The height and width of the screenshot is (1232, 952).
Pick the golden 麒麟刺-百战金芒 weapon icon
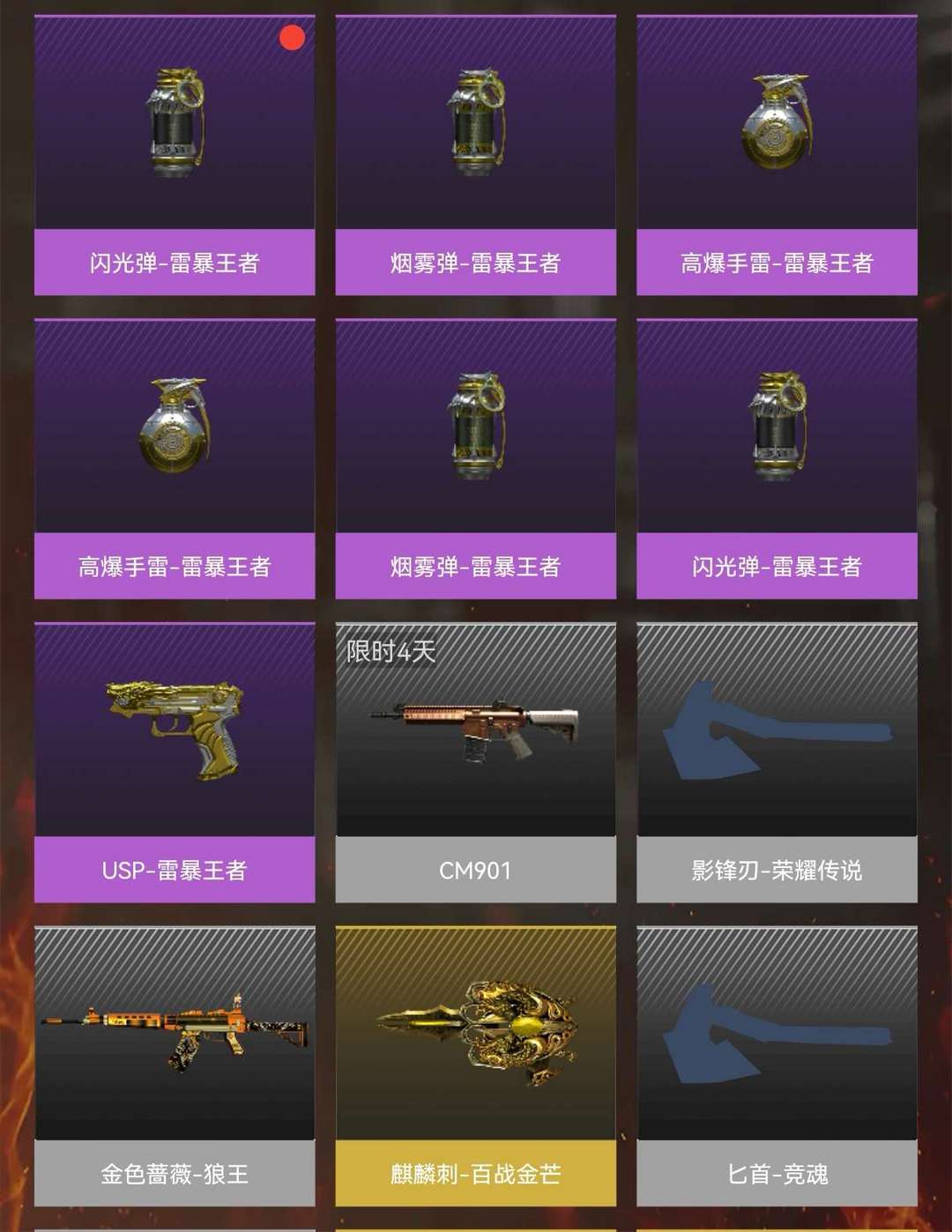475,1031
